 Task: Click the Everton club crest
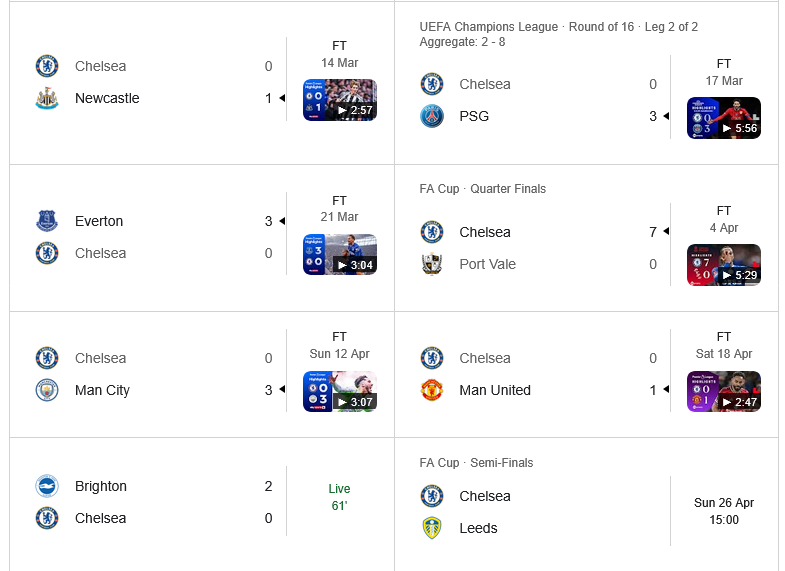pyautogui.click(x=46, y=221)
